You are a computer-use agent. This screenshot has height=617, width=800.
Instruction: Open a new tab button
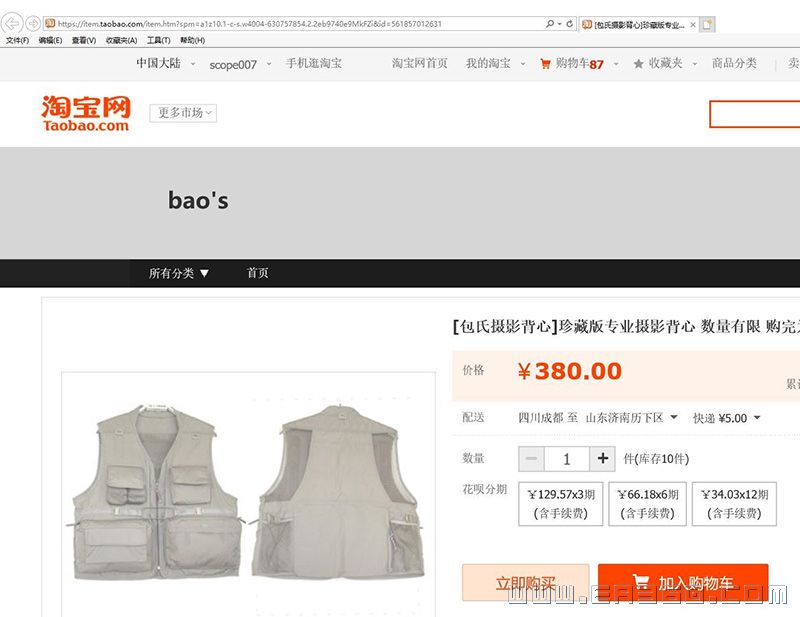click(707, 24)
